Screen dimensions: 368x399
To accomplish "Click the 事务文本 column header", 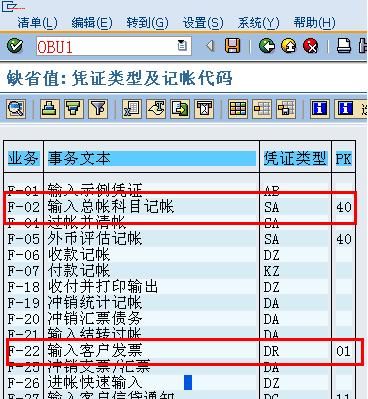I will tap(152, 158).
